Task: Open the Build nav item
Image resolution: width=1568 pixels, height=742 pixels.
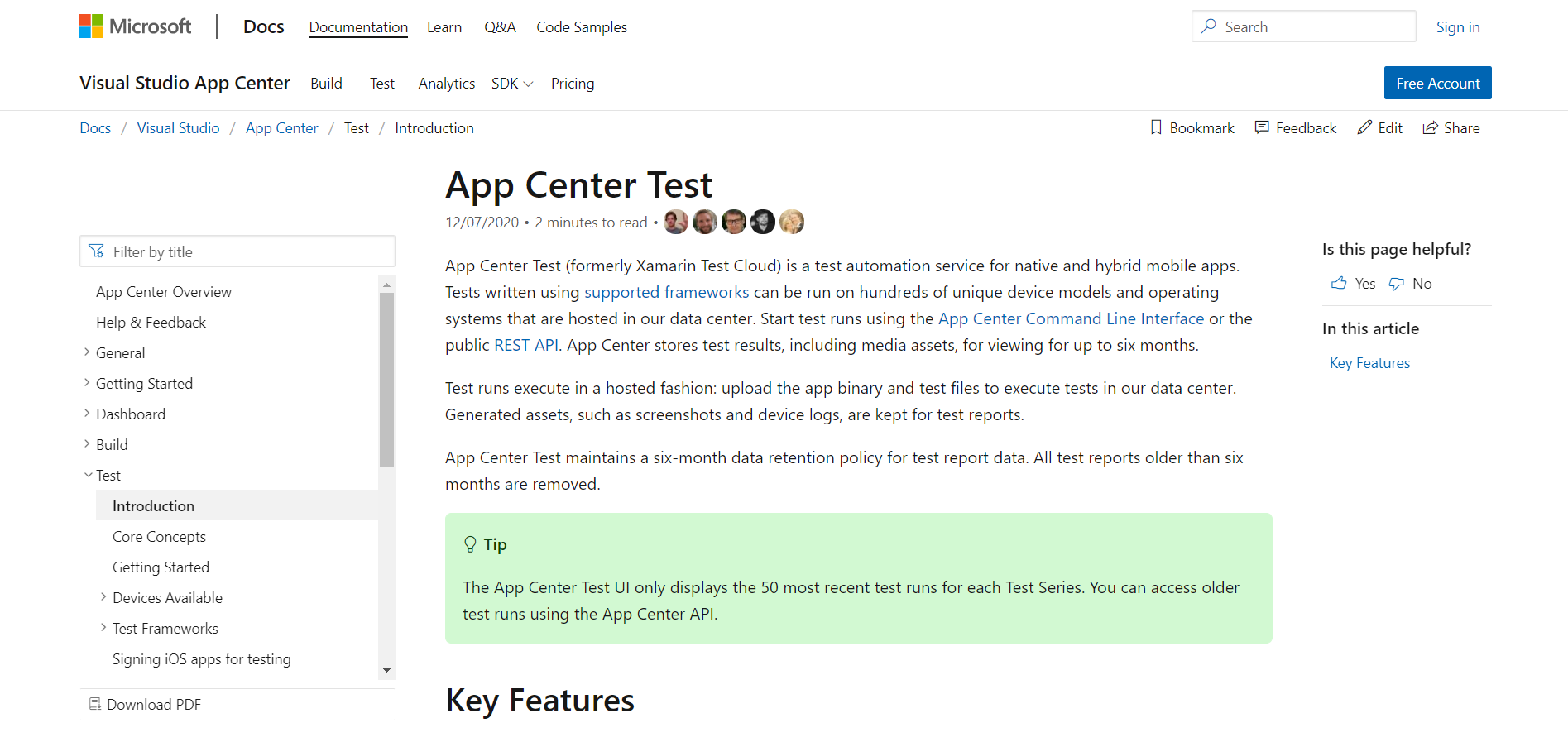Action: pos(326,84)
